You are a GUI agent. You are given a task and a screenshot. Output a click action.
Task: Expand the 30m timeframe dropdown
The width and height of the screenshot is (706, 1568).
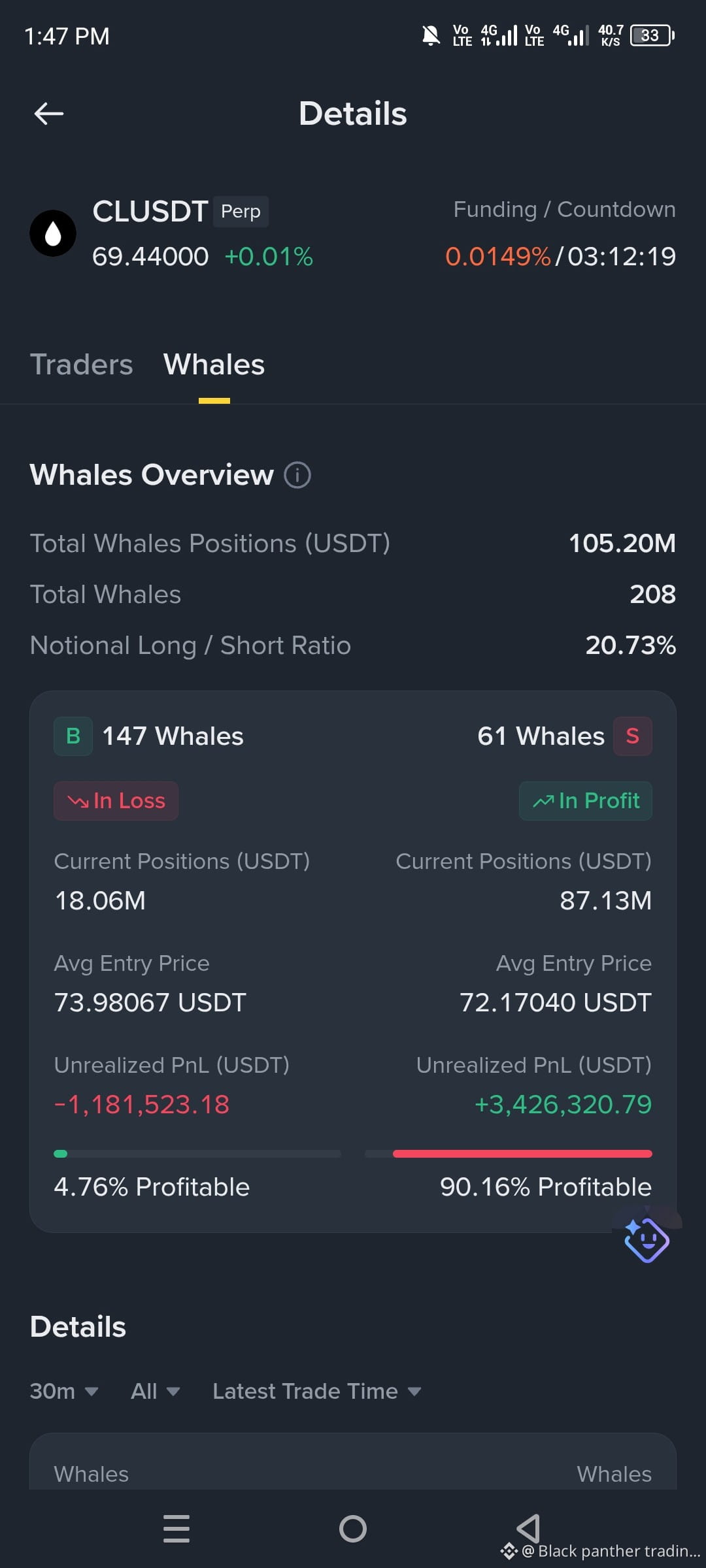point(64,1391)
